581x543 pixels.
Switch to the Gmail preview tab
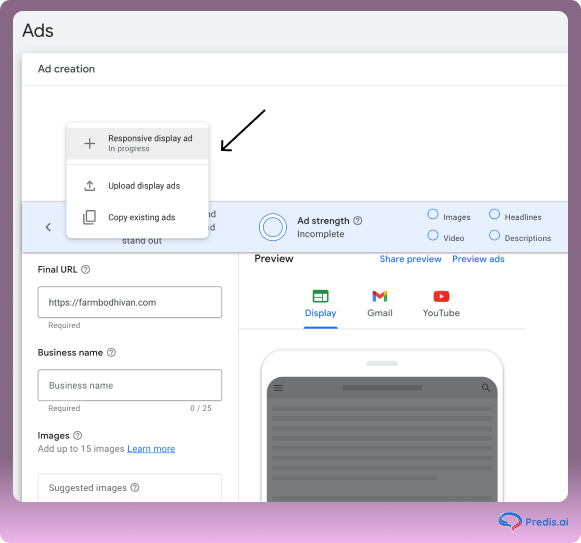380,304
